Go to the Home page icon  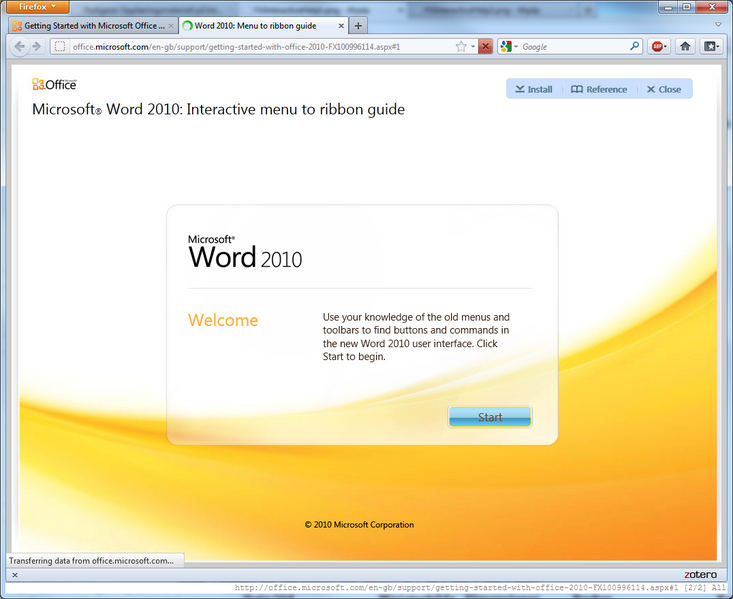coord(685,46)
